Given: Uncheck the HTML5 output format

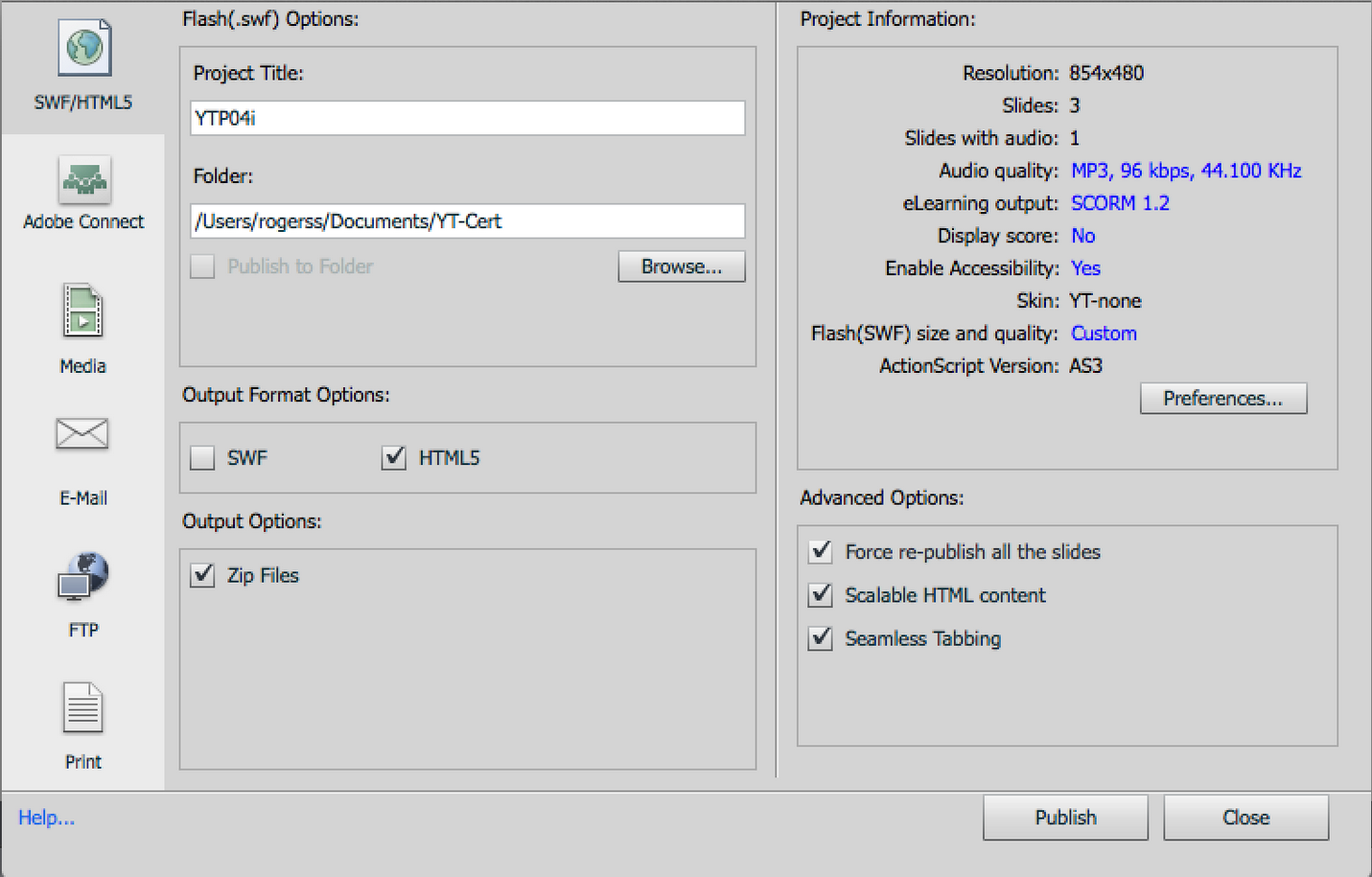Looking at the screenshot, I should pyautogui.click(x=394, y=458).
